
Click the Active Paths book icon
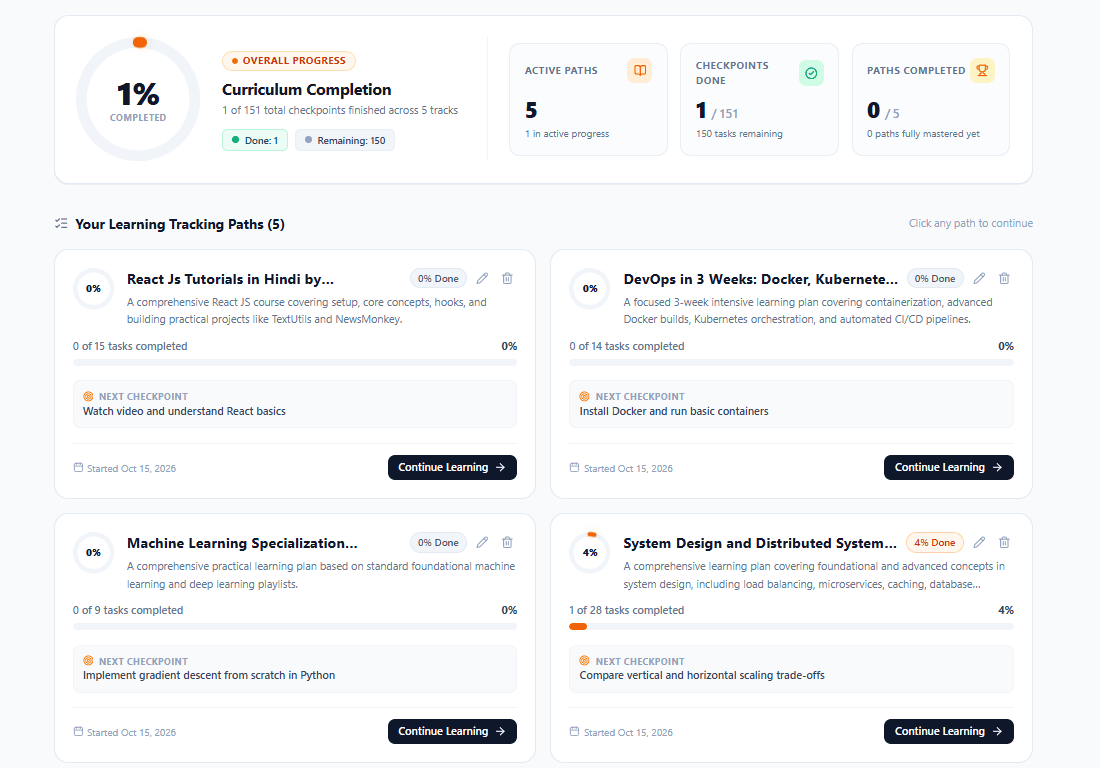coord(639,70)
